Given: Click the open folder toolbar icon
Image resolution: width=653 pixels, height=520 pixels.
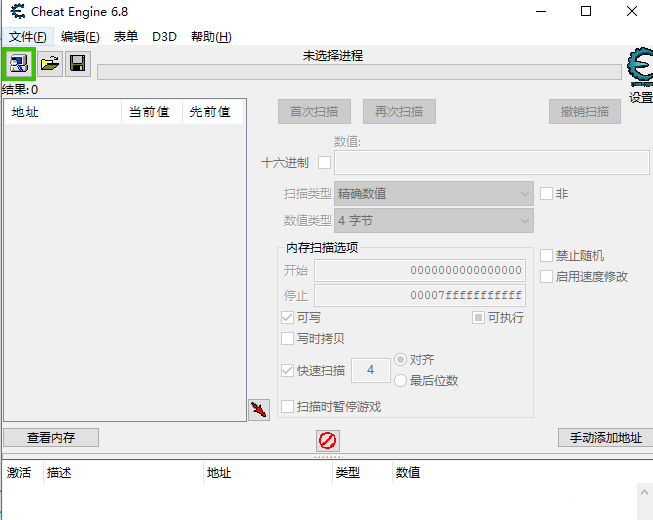Looking at the screenshot, I should [x=50, y=64].
